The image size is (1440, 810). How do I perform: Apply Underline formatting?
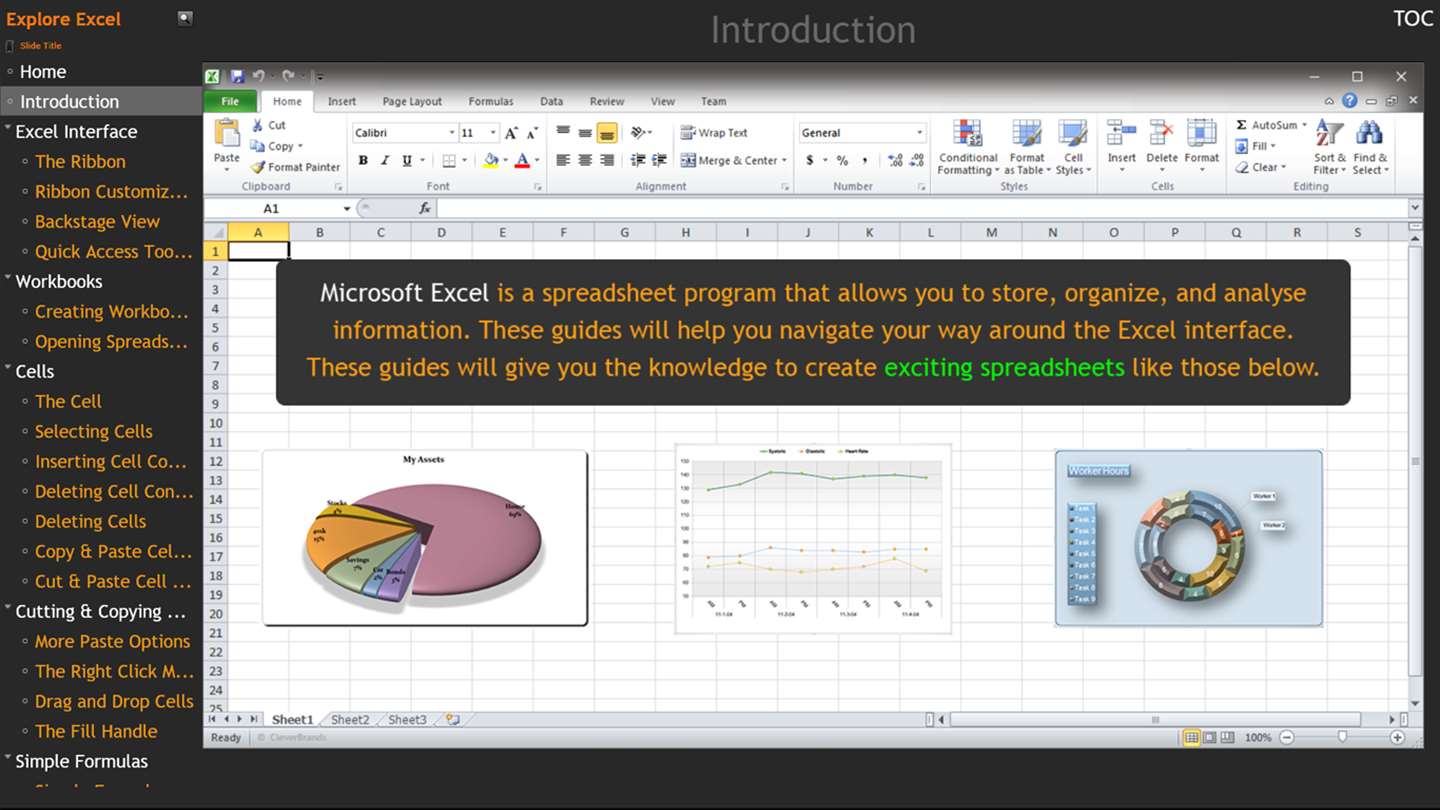click(407, 160)
